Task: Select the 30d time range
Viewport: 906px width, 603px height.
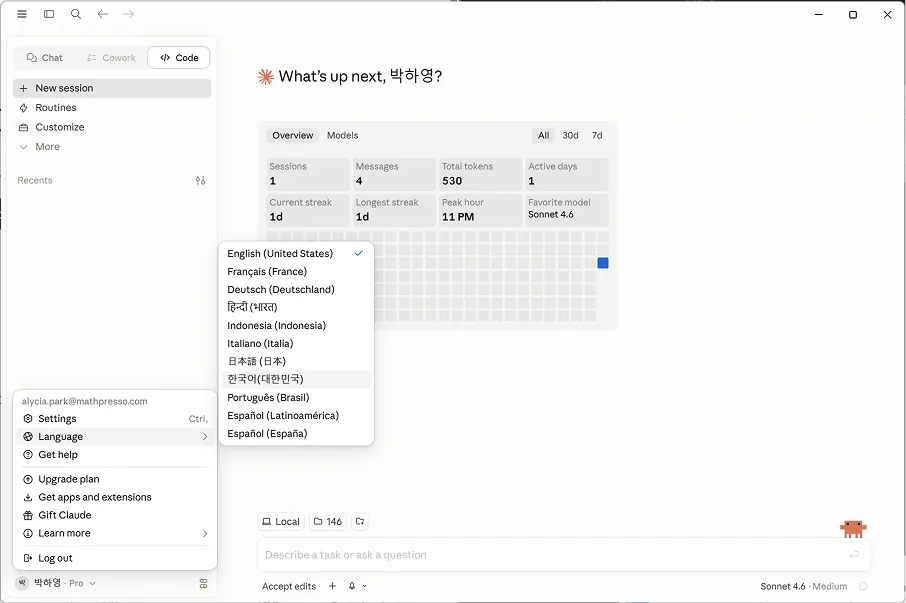Action: (570, 135)
